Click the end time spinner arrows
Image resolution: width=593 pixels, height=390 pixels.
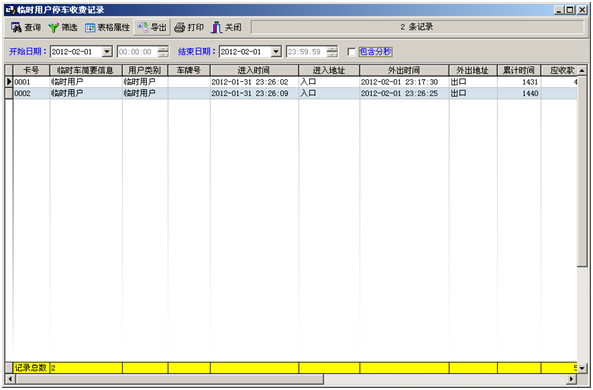point(332,52)
